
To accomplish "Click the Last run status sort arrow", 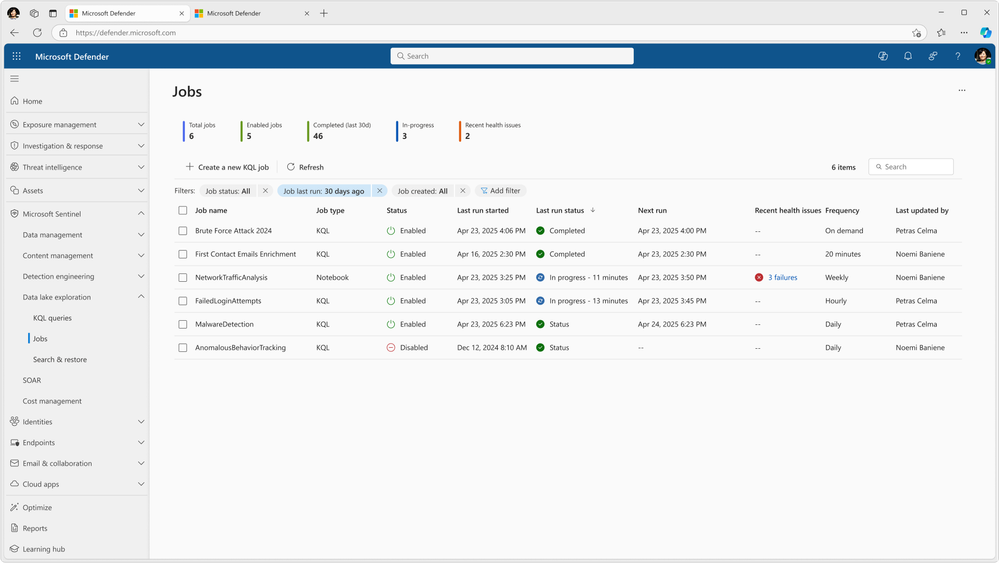I will click(593, 210).
